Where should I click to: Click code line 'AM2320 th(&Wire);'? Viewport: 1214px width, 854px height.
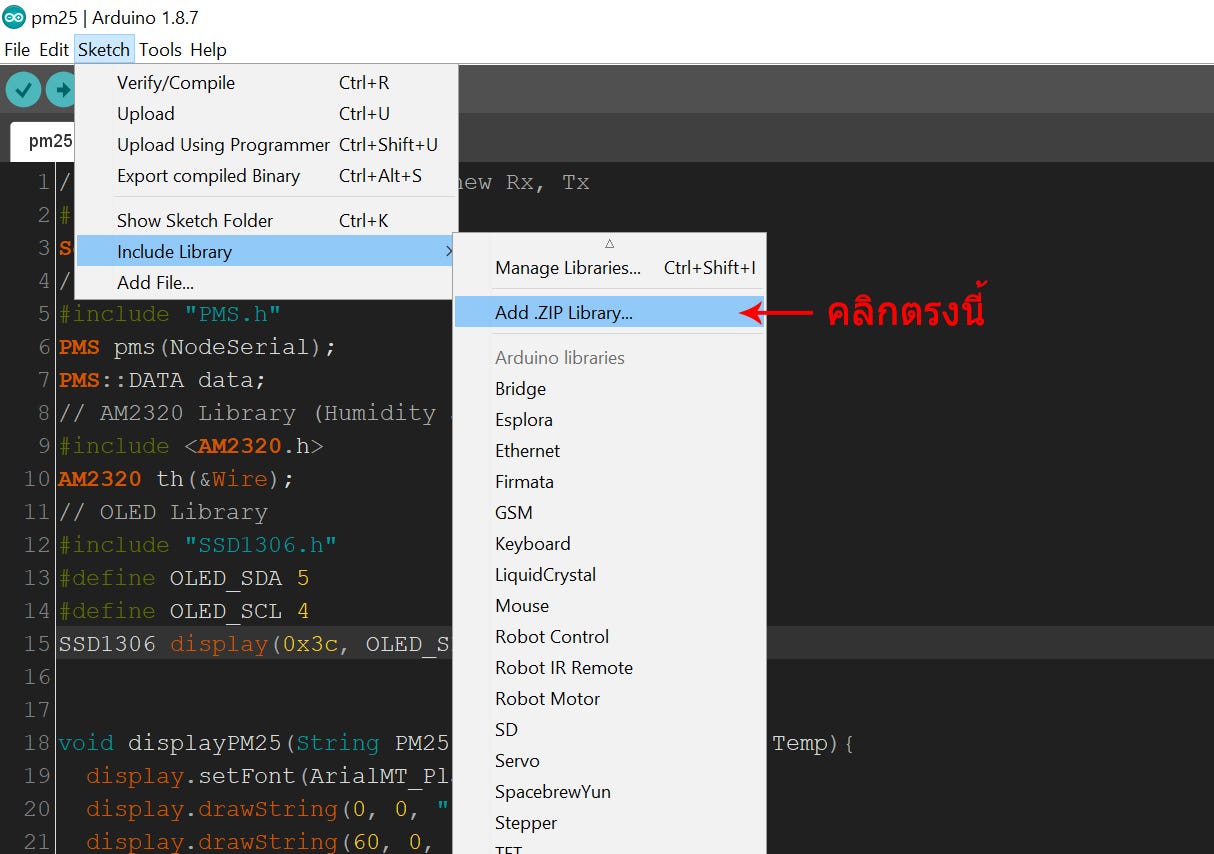(176, 479)
